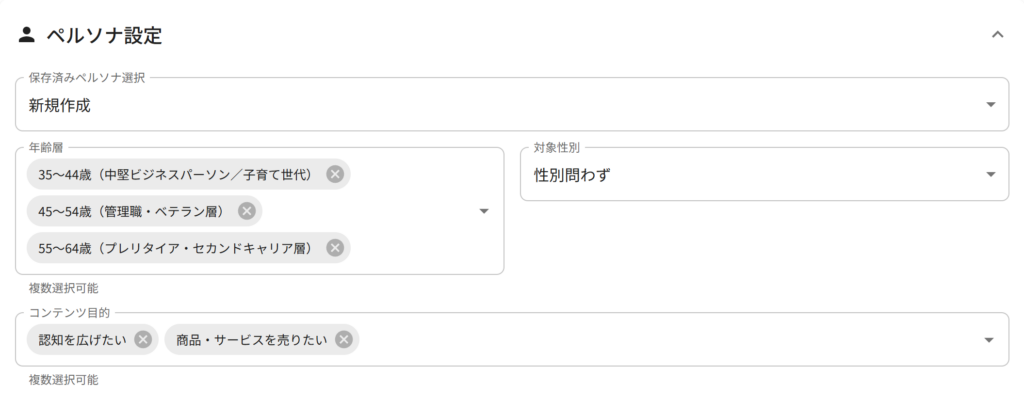Click the 35〜44歳 中堅ビジネスパーソン chip label
Image resolution: width=1024 pixels, height=399 pixels.
[177, 174]
